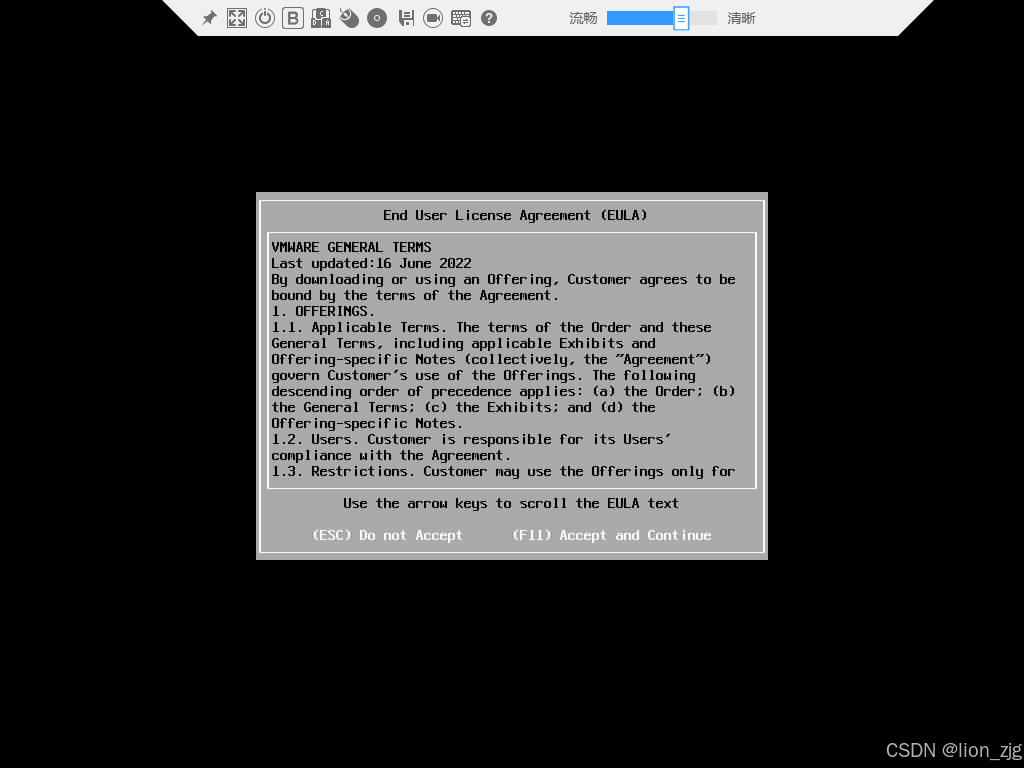Open the Ctrl-Alt-Del key combo icon
The image size is (1026, 769).
(321, 18)
